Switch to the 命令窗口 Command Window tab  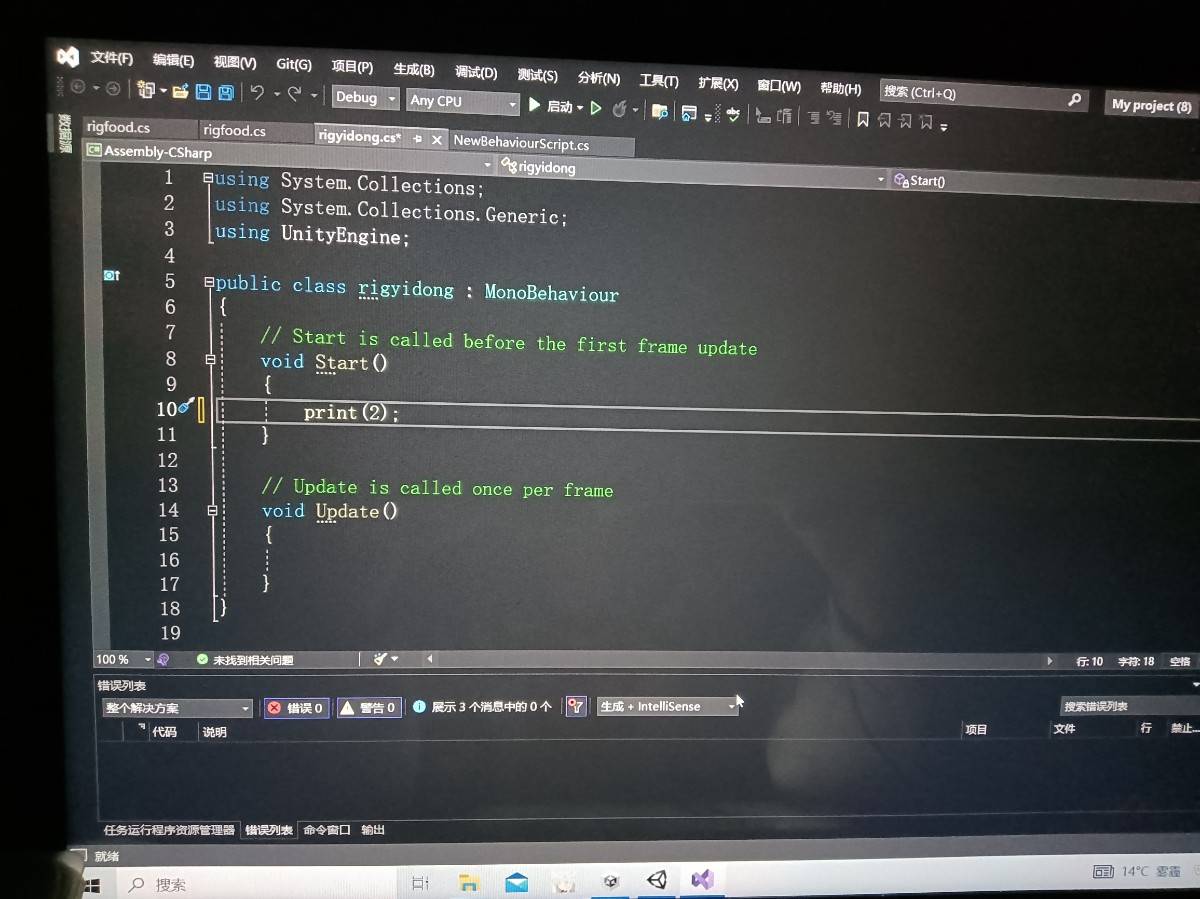click(x=327, y=830)
